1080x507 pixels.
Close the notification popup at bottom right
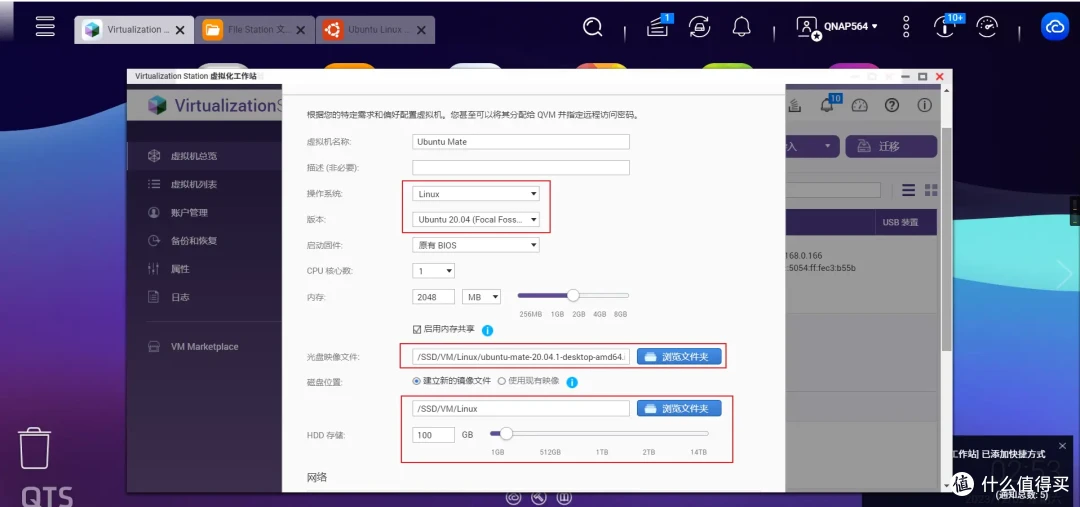(x=1062, y=446)
